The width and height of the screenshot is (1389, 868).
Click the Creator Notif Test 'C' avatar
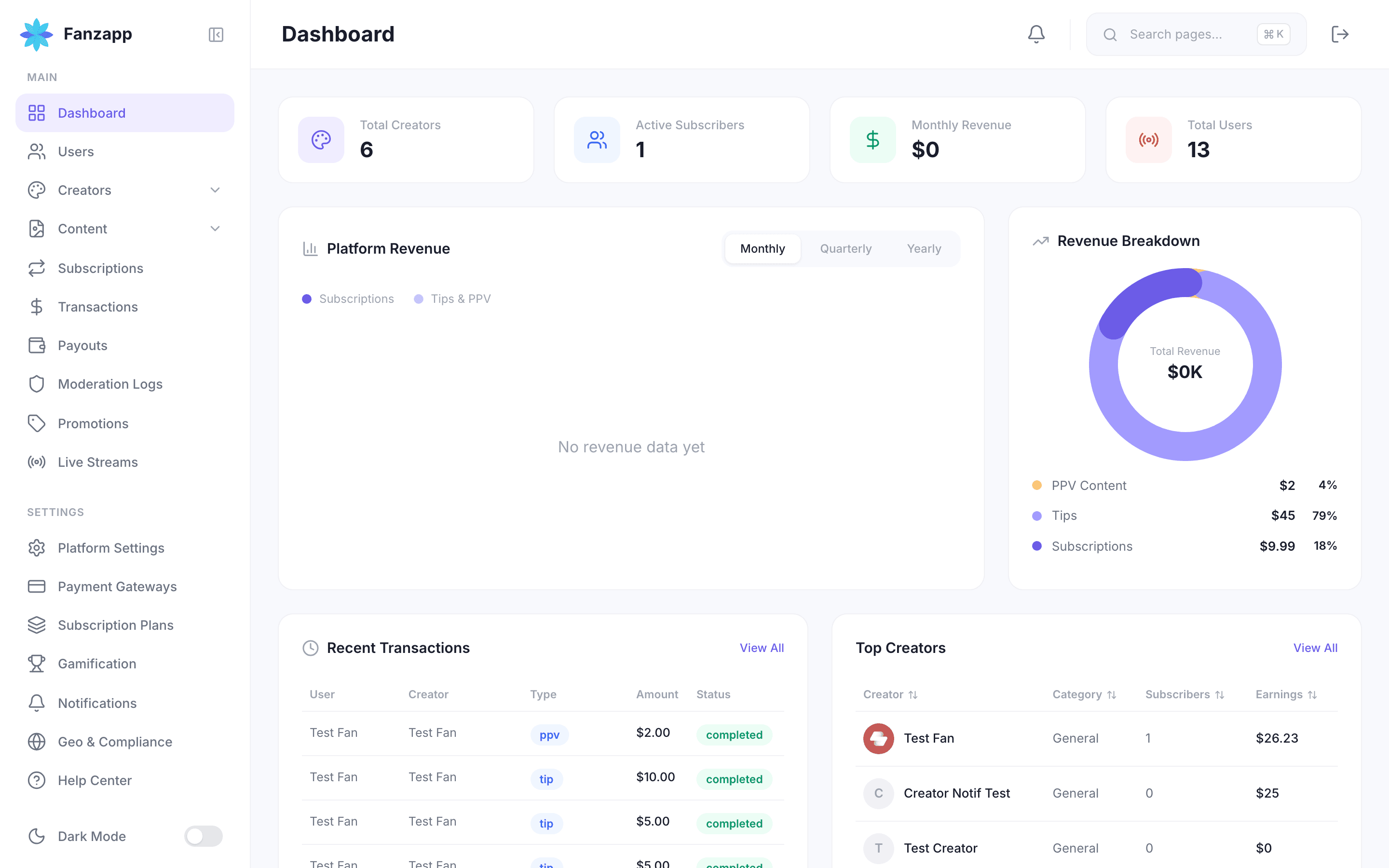tap(878, 793)
